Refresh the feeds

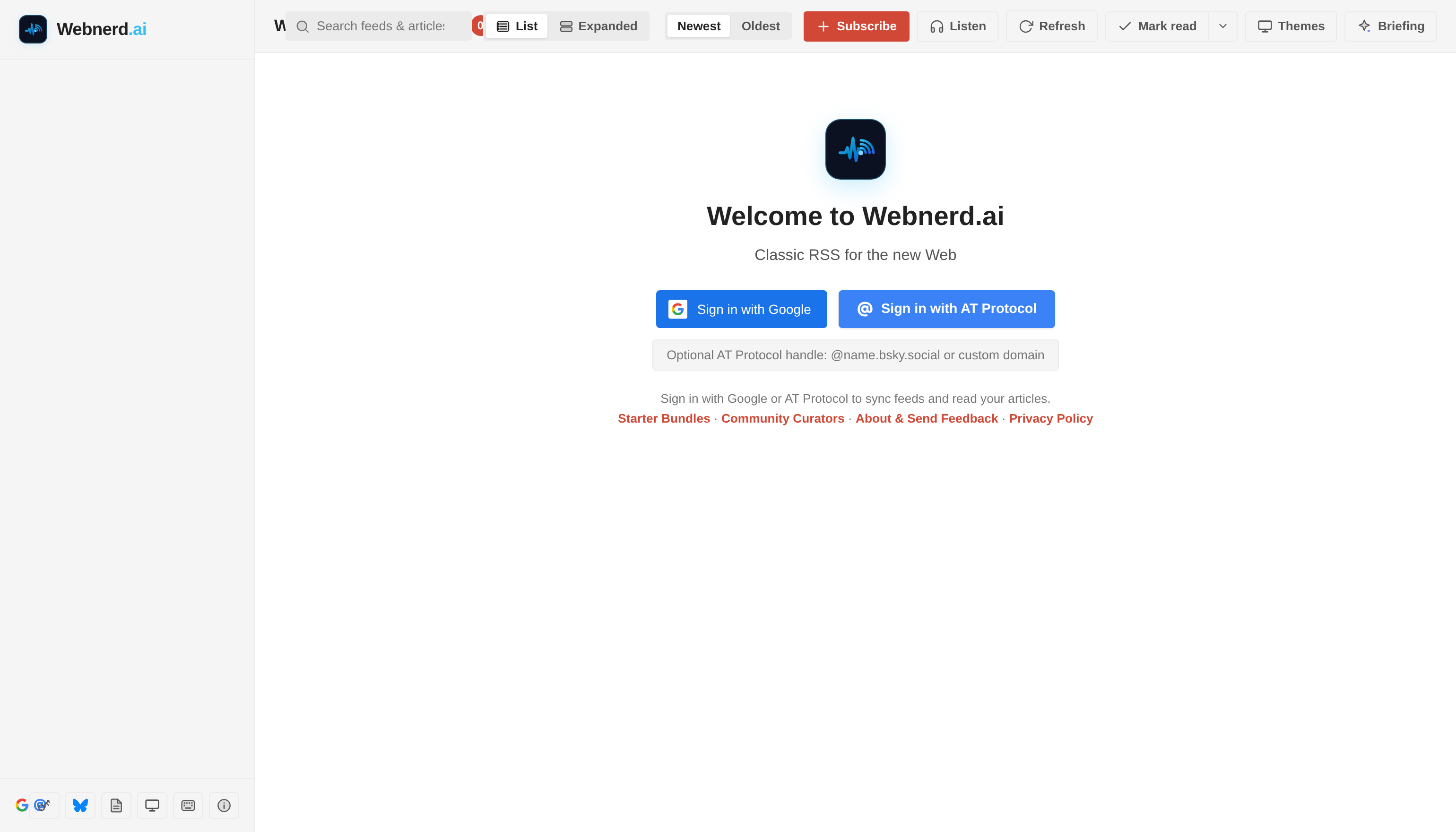click(x=1051, y=26)
